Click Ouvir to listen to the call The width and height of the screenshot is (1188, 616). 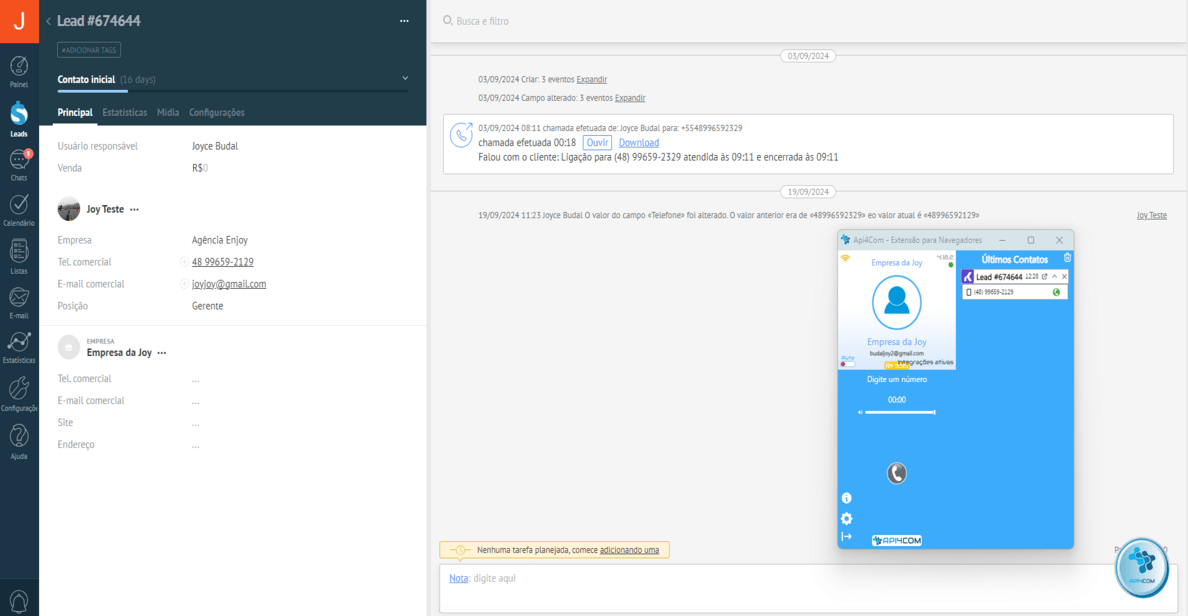(x=597, y=142)
